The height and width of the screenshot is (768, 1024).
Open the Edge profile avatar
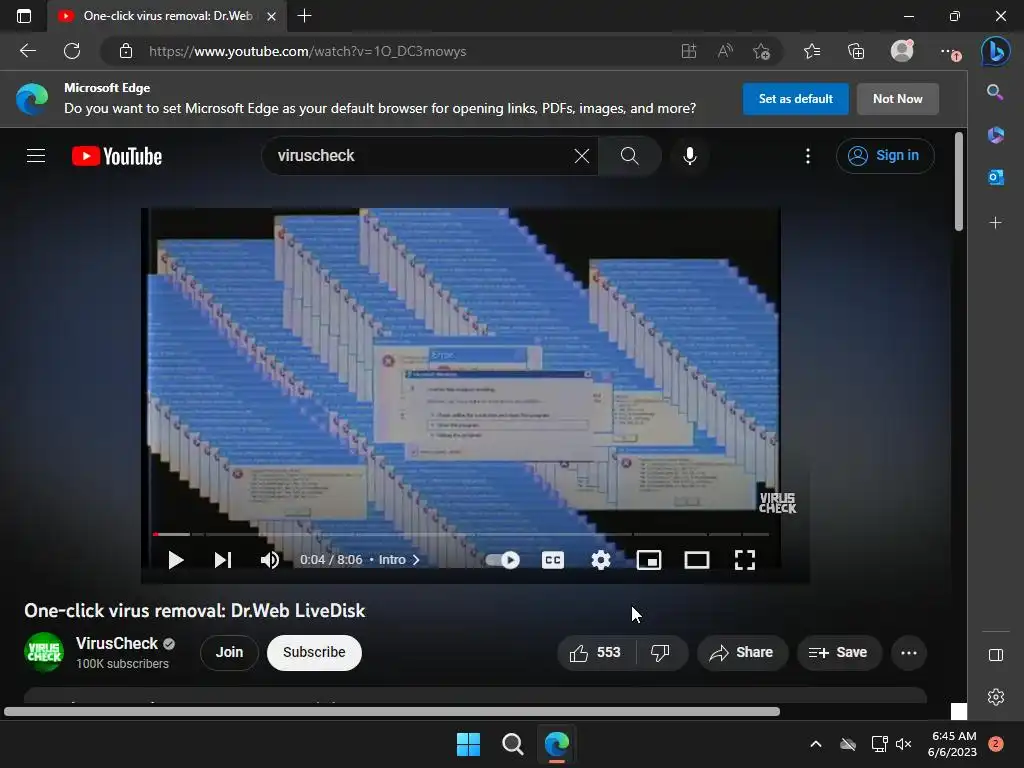point(902,51)
